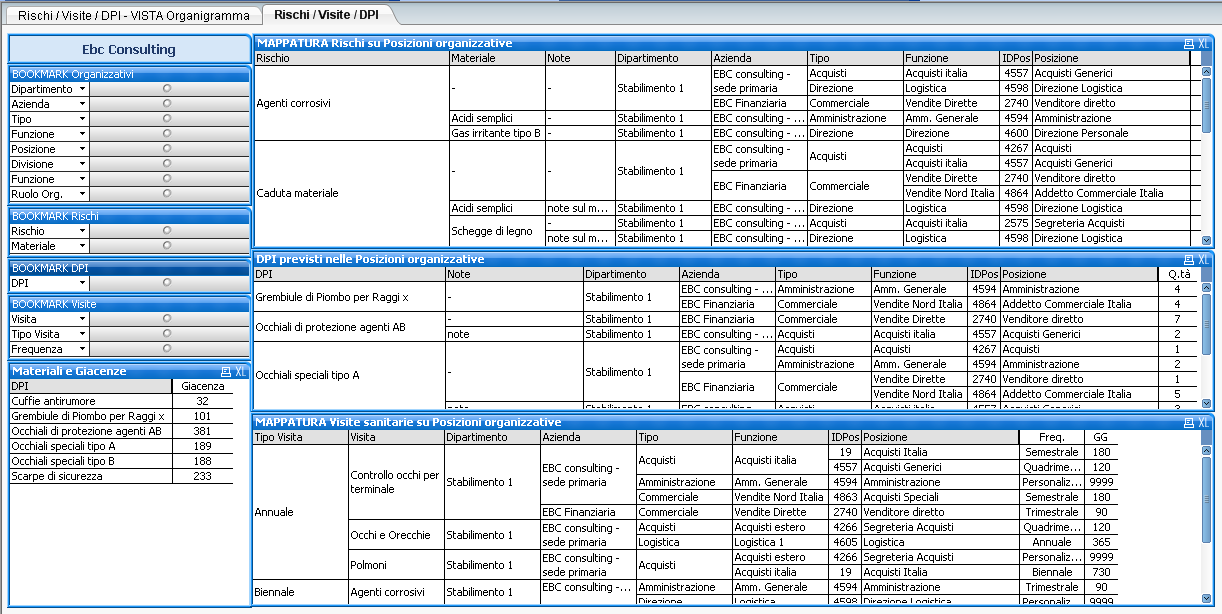Click the Ebc Consulting title button
Viewport: 1222px width, 614px height.
tap(129, 49)
